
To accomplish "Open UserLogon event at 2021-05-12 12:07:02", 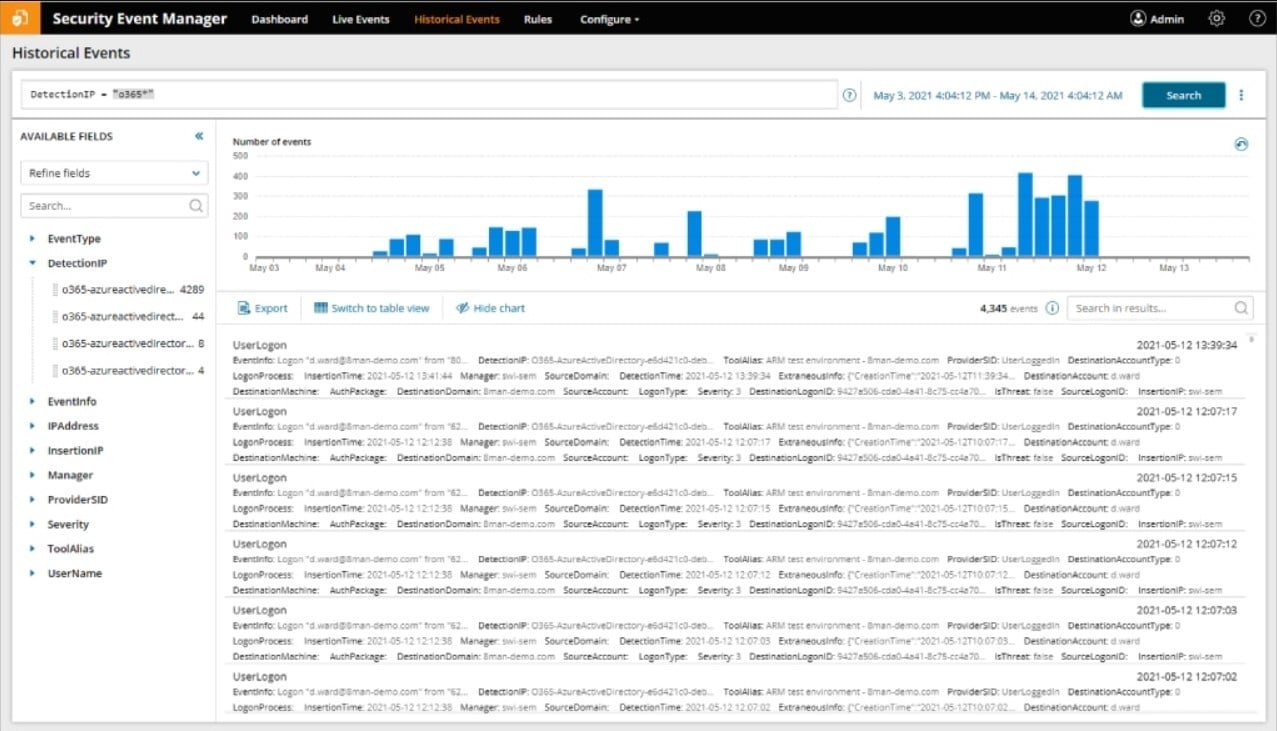I will point(735,692).
